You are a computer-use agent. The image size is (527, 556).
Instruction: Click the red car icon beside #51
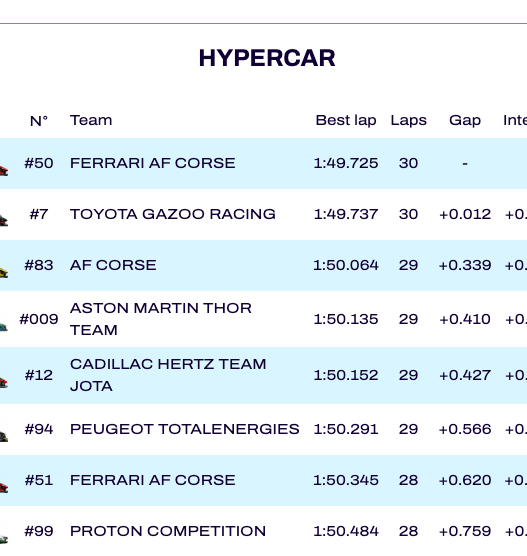(x=4, y=487)
